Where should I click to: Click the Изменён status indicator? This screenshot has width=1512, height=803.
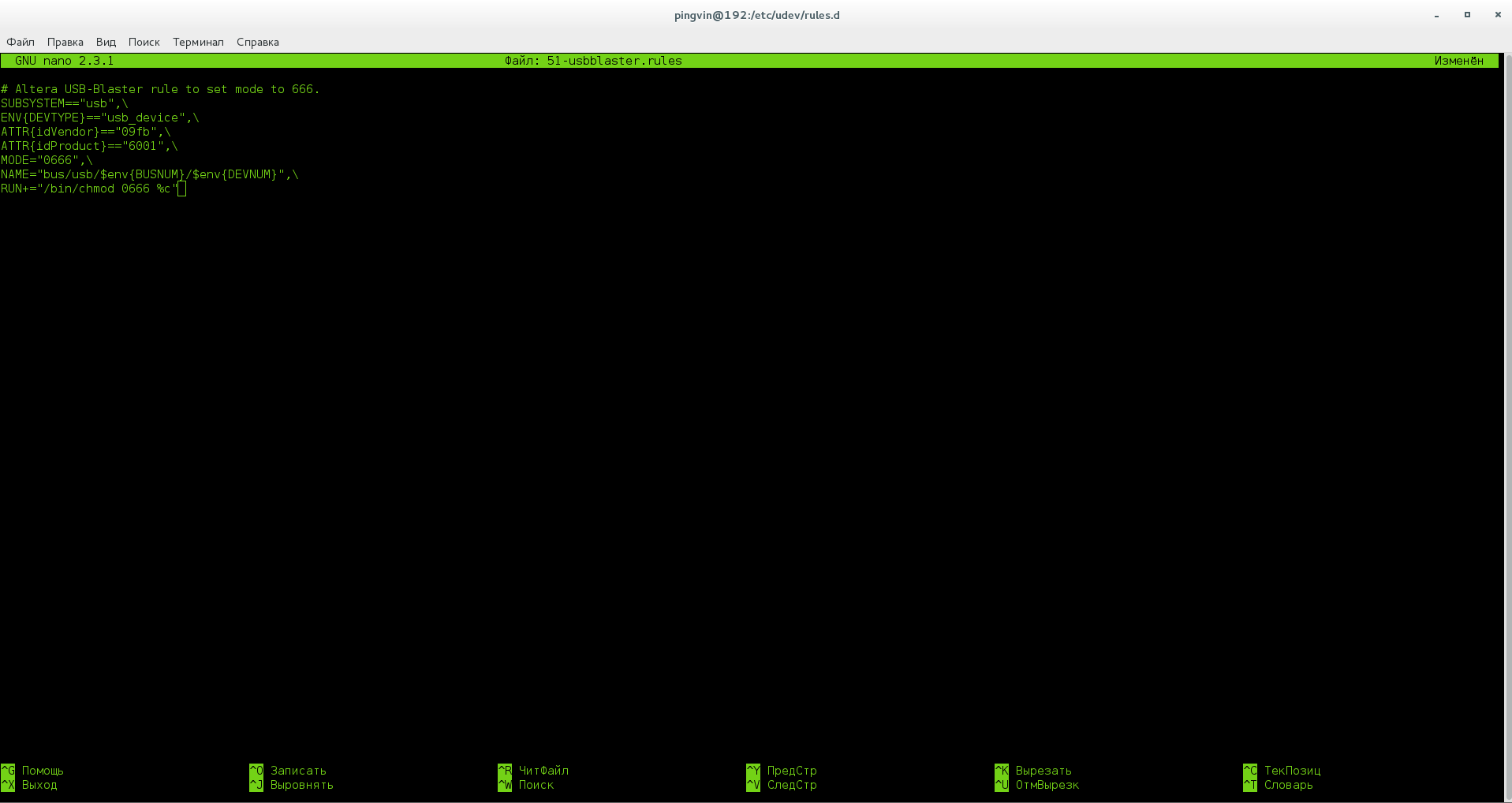tap(1458, 61)
